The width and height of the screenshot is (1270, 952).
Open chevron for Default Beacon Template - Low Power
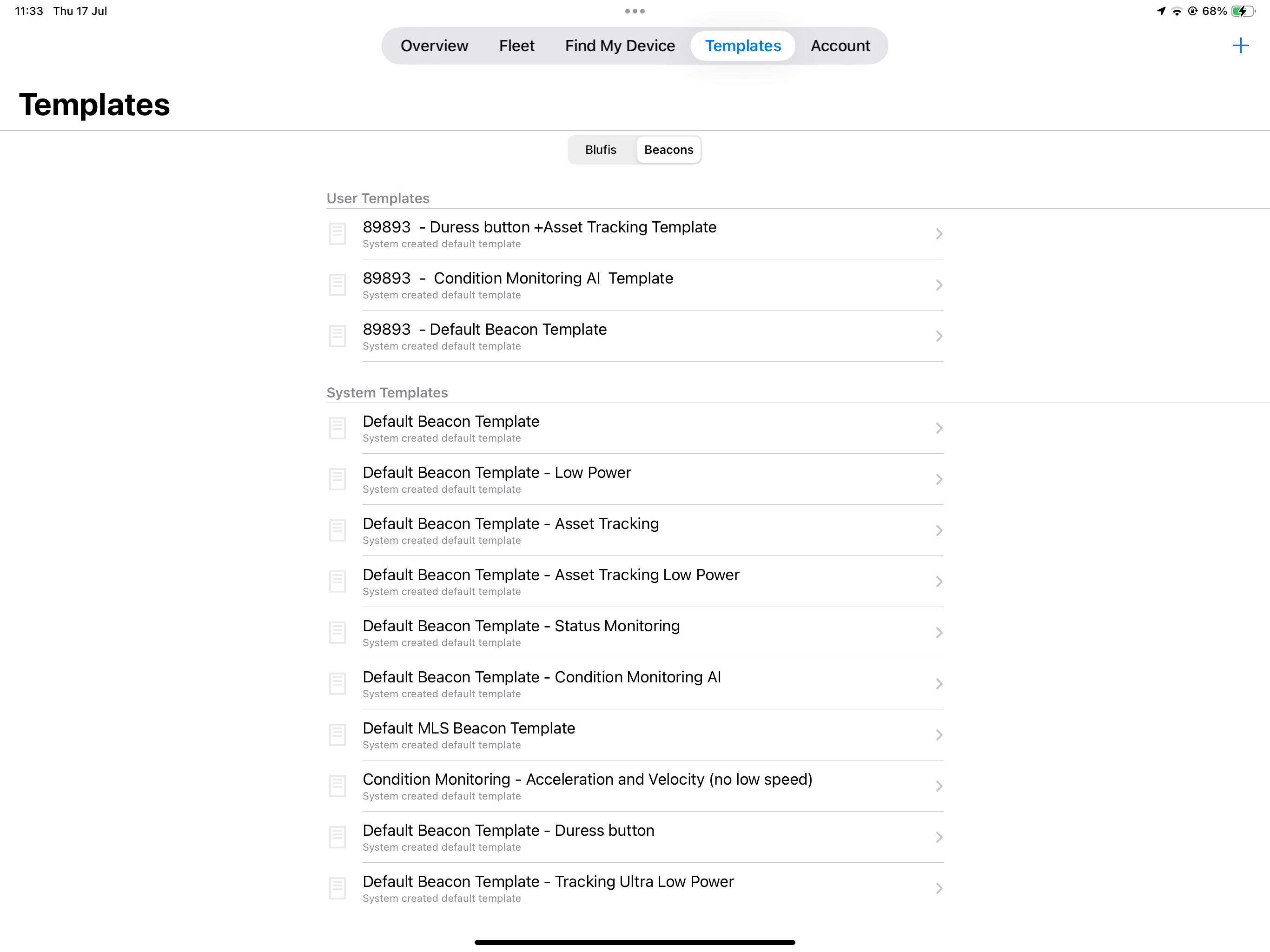click(x=939, y=479)
